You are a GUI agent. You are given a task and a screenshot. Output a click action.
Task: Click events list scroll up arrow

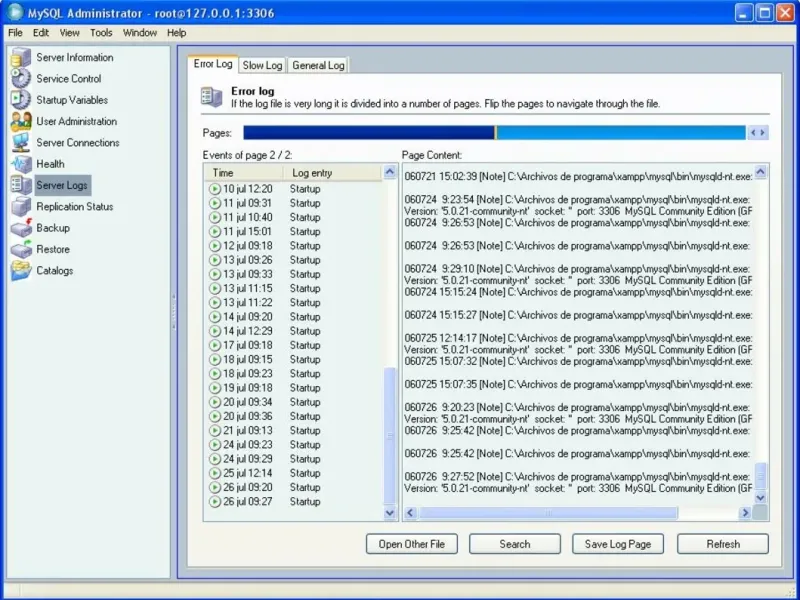(x=390, y=172)
